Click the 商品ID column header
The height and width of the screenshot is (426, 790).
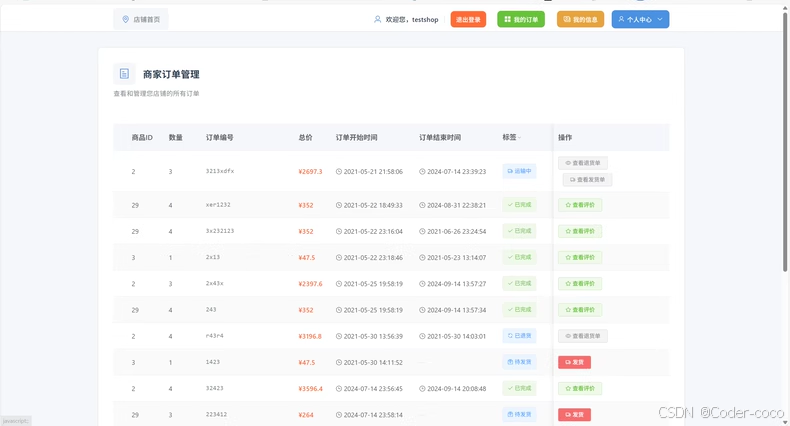[x=142, y=137]
